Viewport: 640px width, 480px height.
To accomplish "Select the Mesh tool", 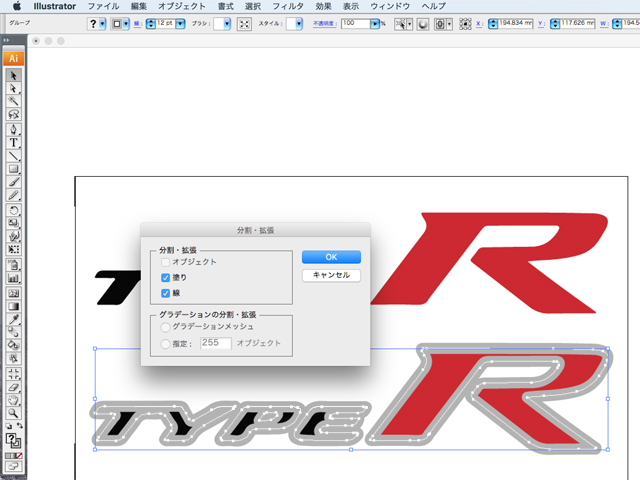I will point(13,293).
